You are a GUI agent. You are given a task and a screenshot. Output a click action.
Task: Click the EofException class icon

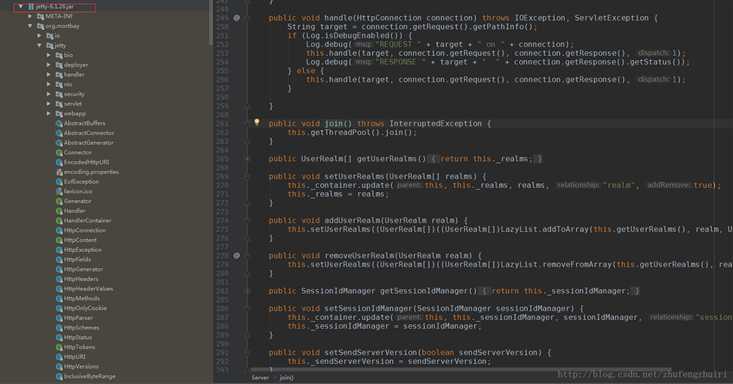tap(59, 182)
